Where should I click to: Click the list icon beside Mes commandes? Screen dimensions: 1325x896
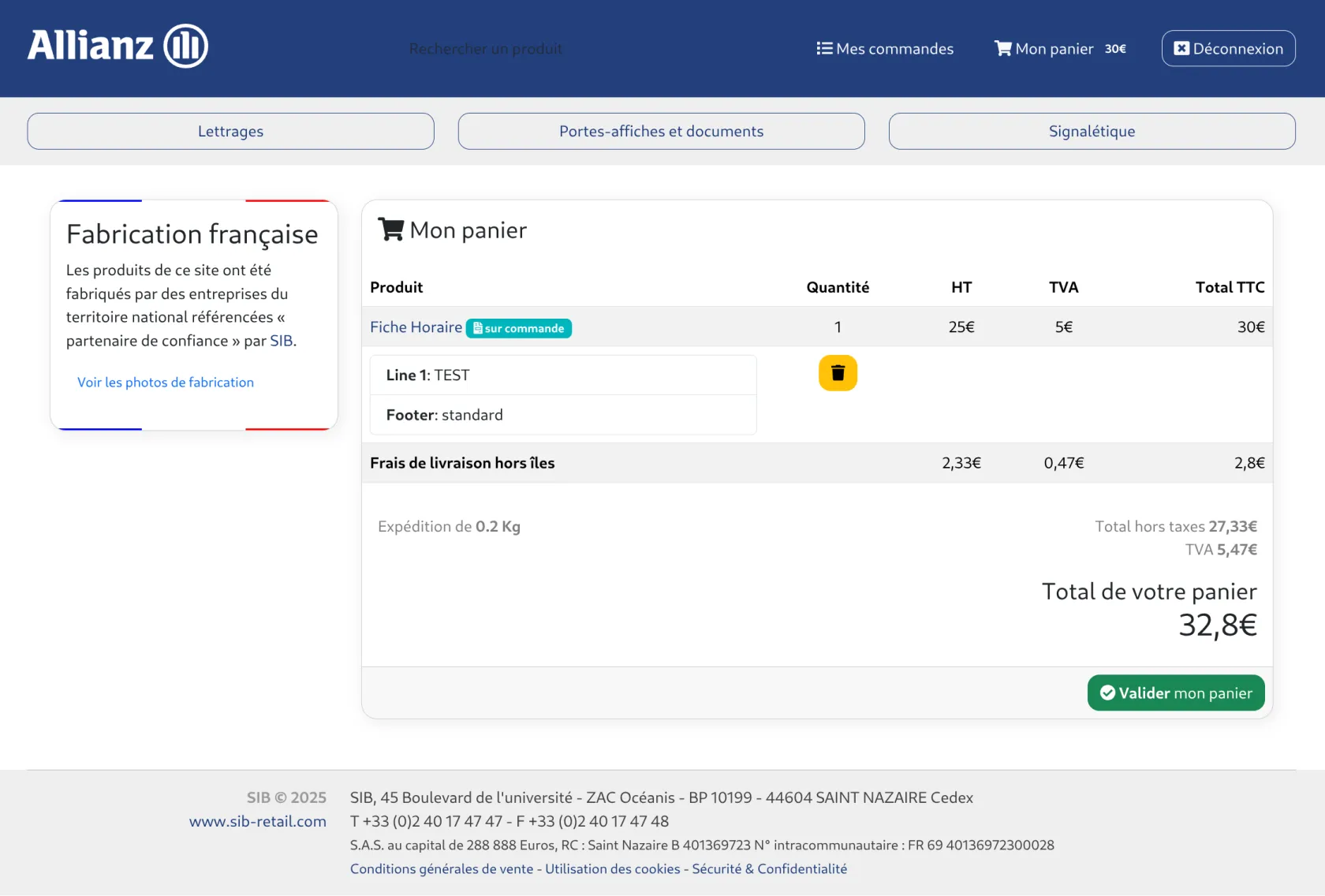(x=824, y=49)
